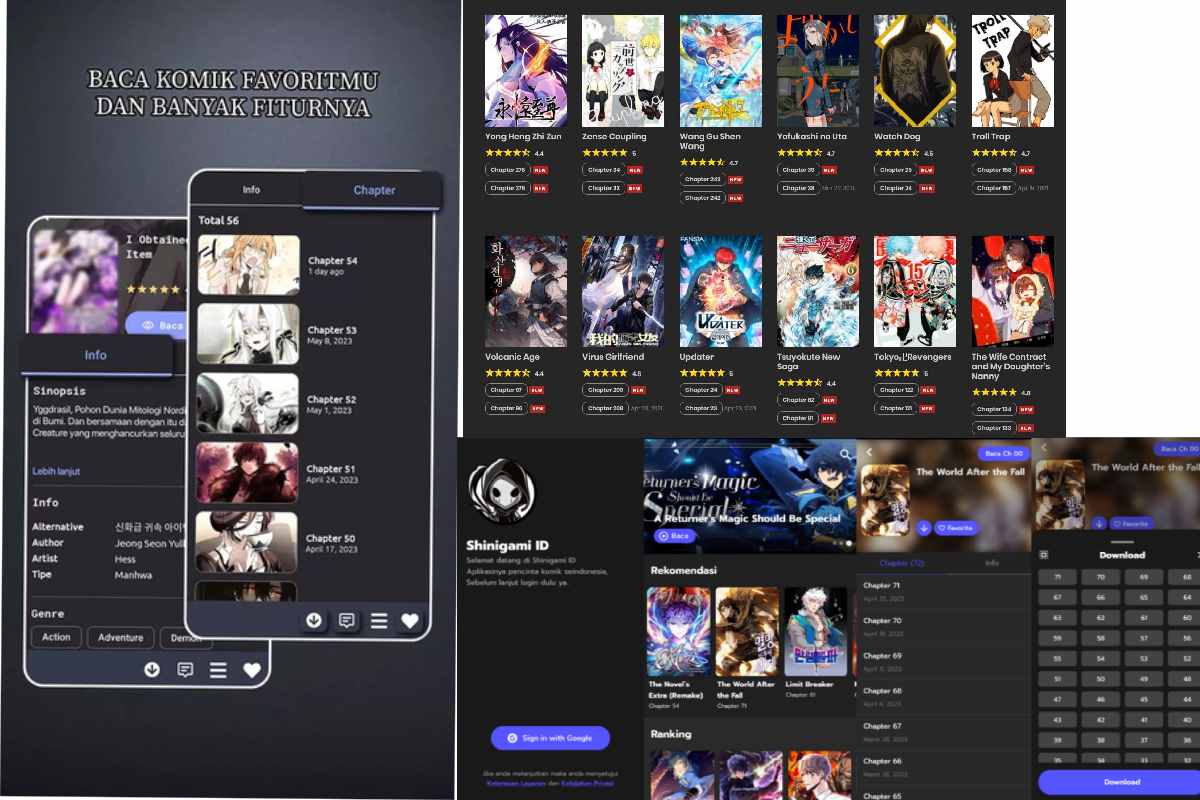Open the Tsuyokute New Saga cover
This screenshot has width=1200, height=800.
tap(818, 292)
